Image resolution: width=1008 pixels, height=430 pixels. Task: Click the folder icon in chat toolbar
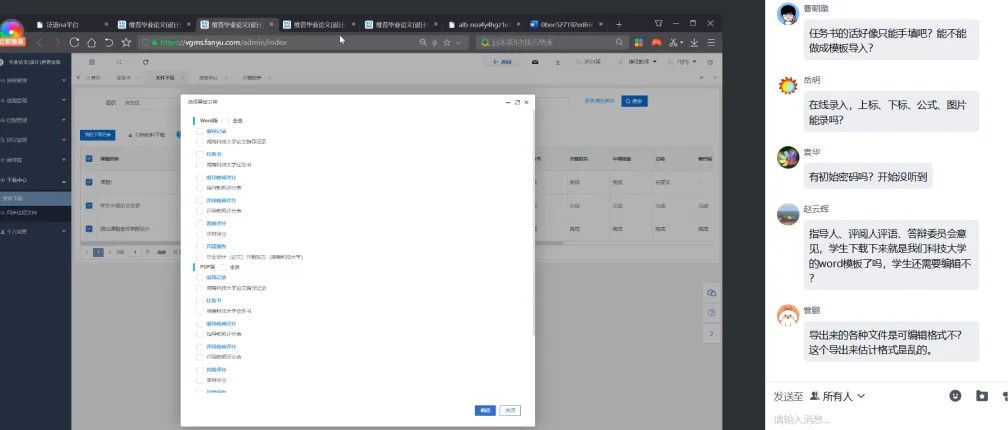pos(982,396)
